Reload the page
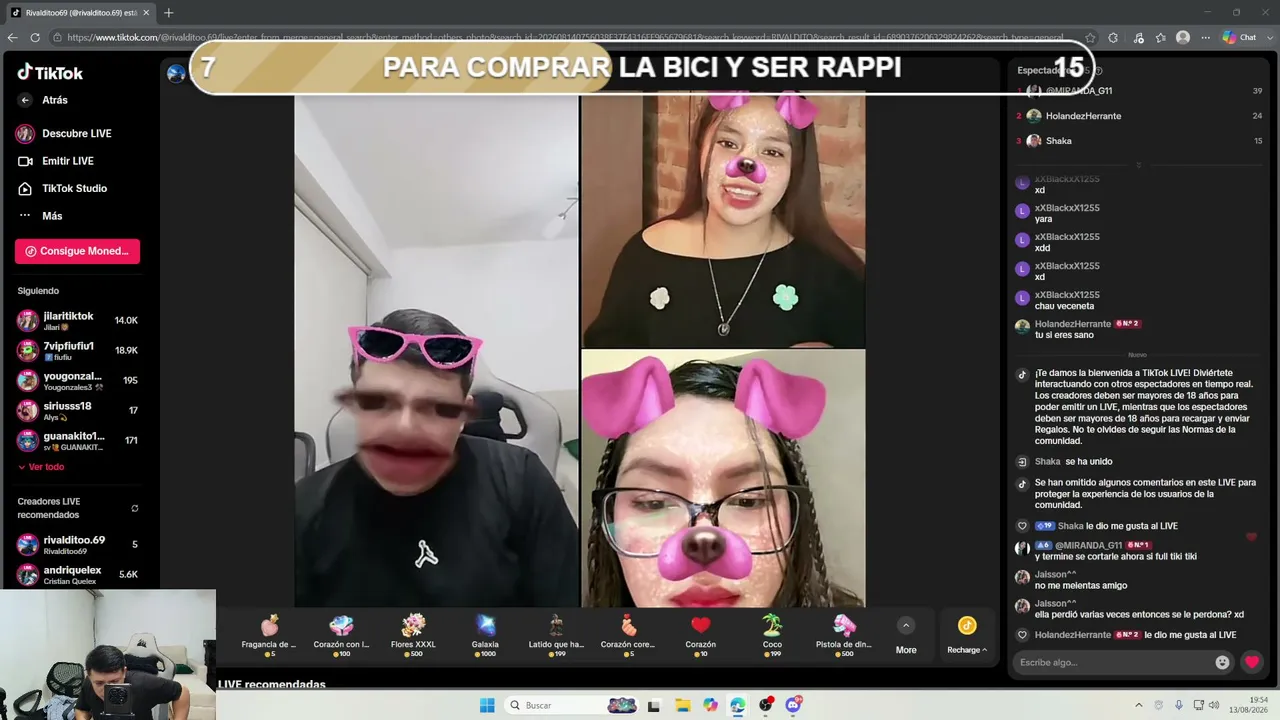Screen dimensions: 1280x720 [35, 38]
